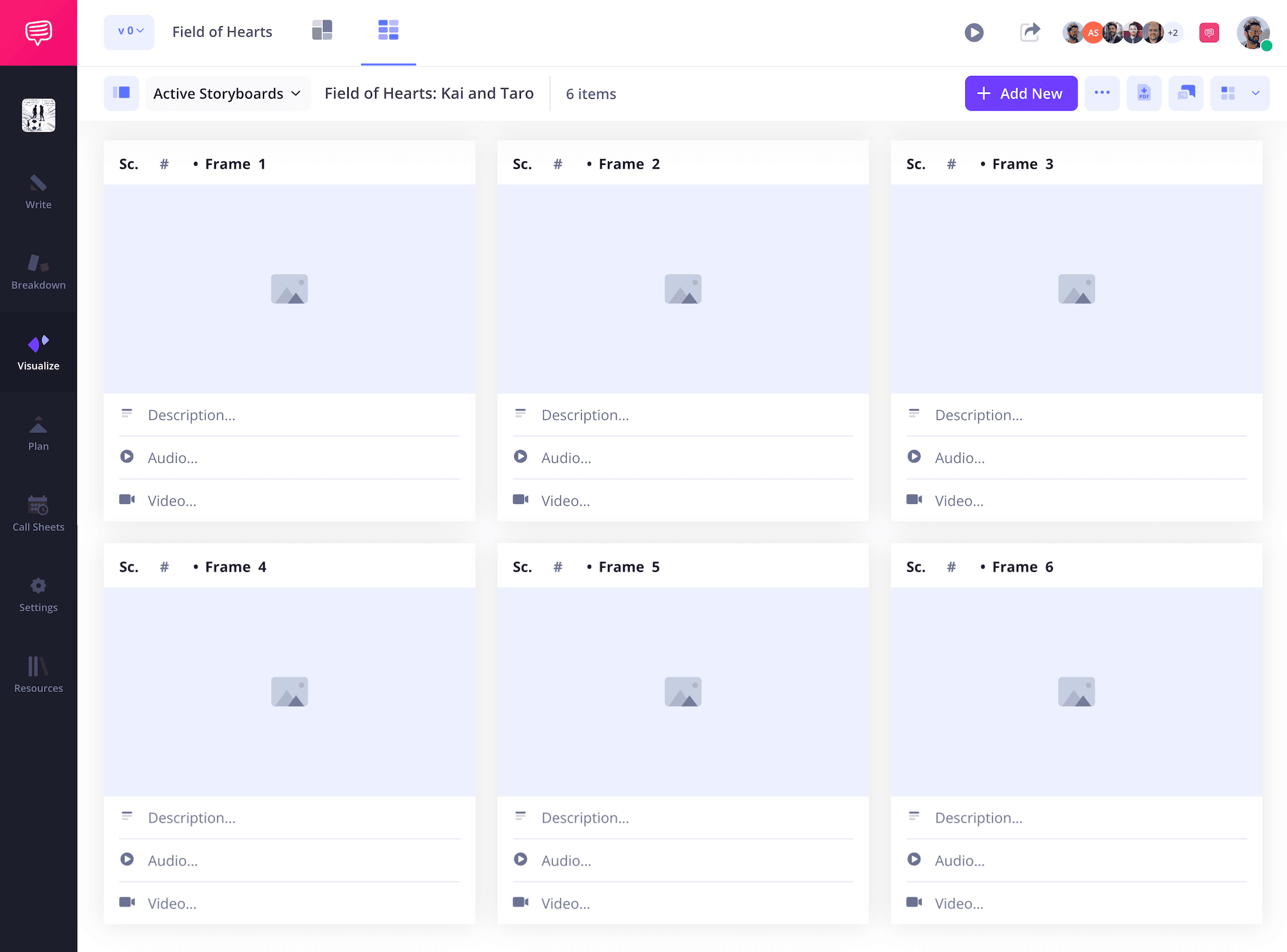1287x952 pixels.
Task: Select Visualize in the sidebar
Action: tap(38, 352)
